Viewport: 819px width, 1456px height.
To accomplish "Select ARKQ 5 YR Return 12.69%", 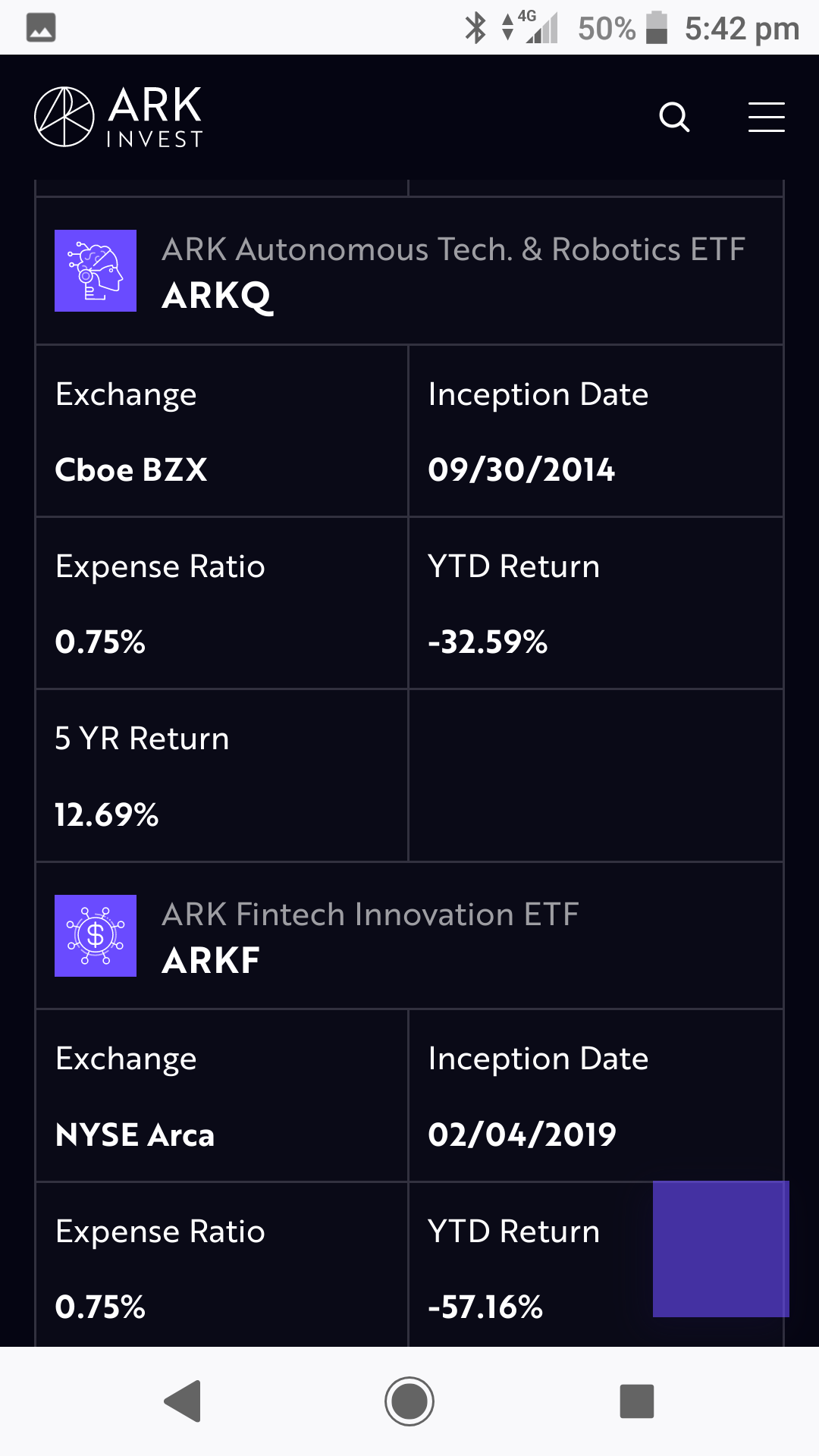I will pyautogui.click(x=107, y=815).
